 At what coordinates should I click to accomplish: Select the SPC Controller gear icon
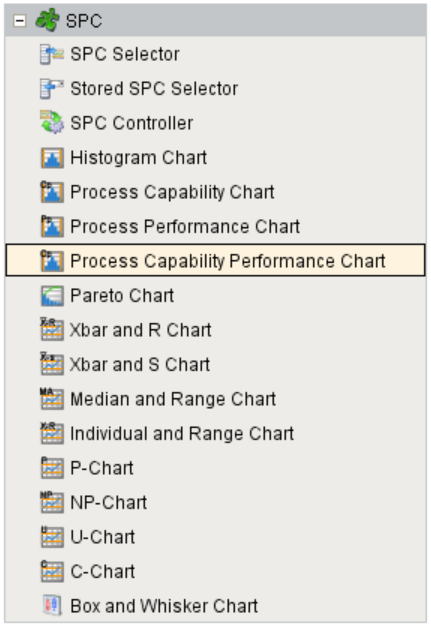(x=52, y=122)
